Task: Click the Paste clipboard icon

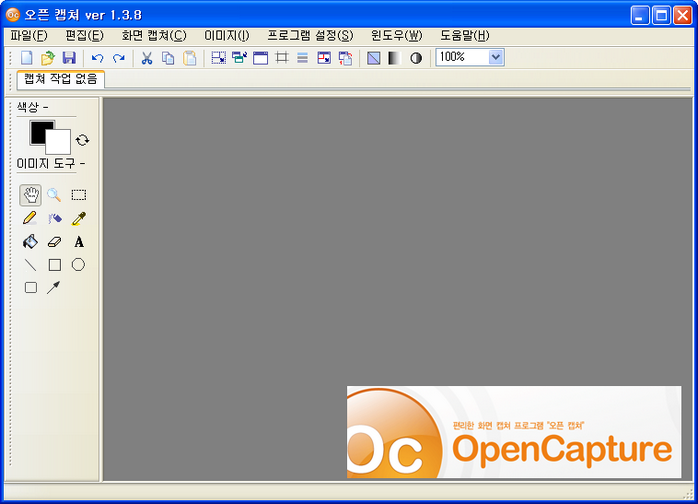Action: coord(190,58)
